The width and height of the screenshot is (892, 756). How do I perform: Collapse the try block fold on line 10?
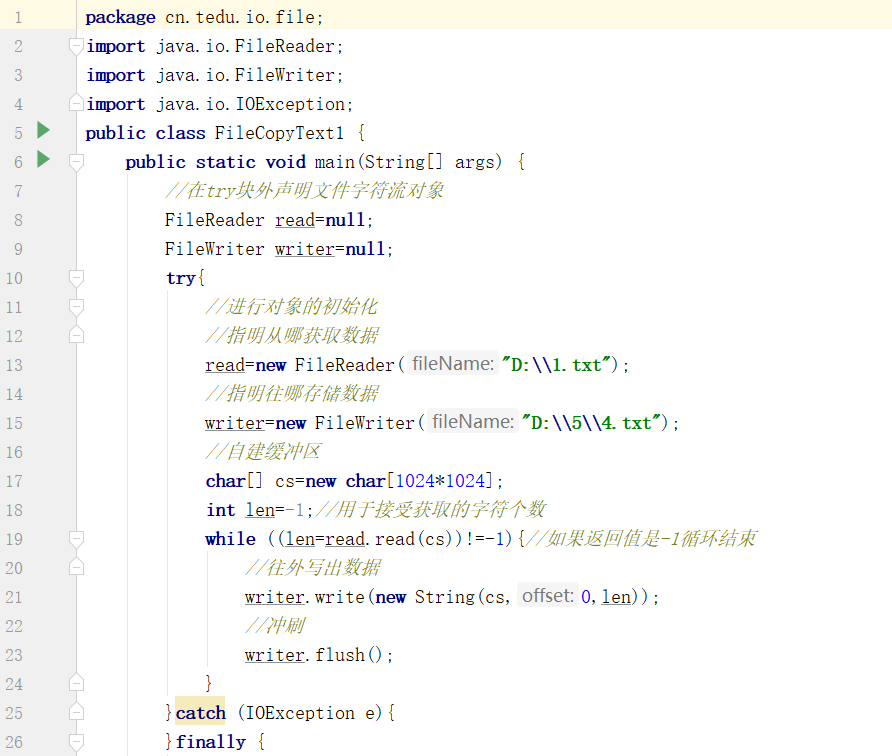(76, 278)
